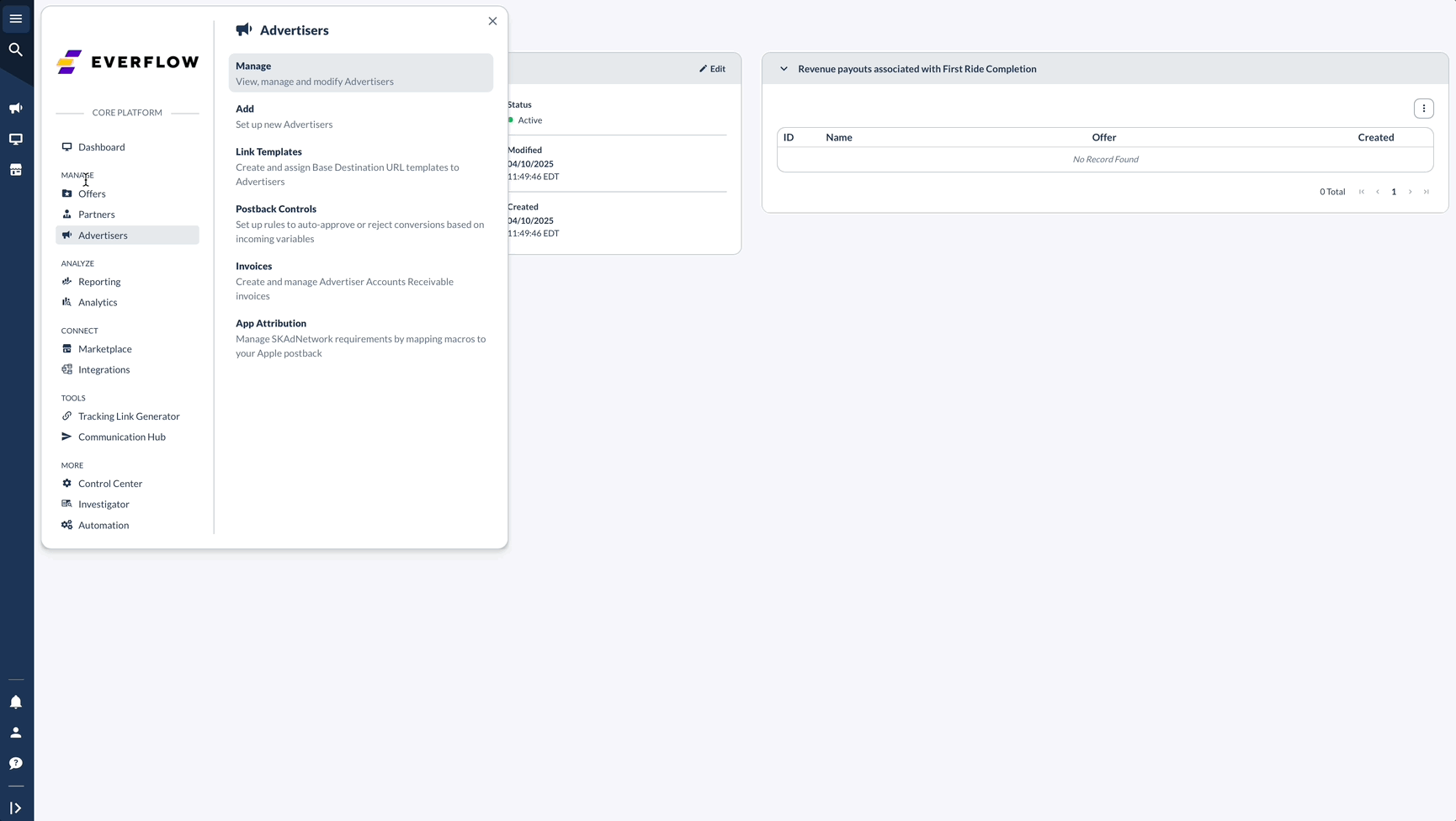This screenshot has height=821, width=1456.
Task: Click the megaphone icon in the dark sidebar
Action: pos(16,109)
